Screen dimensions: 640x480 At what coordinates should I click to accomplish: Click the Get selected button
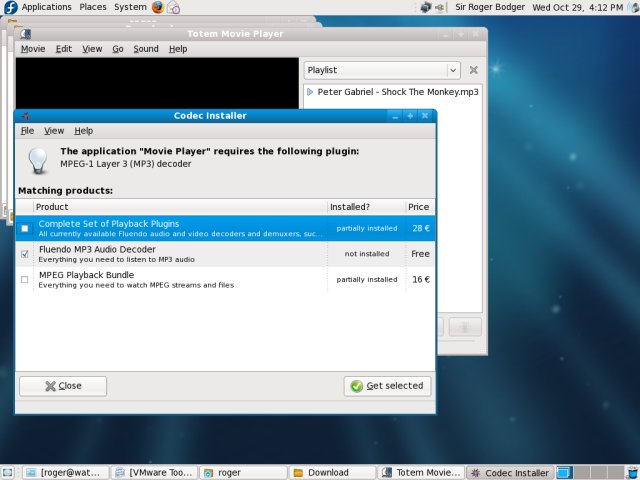click(387, 386)
